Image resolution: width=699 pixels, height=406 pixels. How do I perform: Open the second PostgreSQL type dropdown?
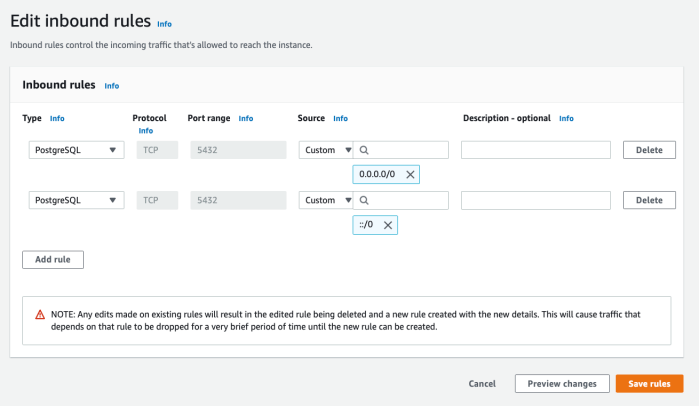(73, 200)
